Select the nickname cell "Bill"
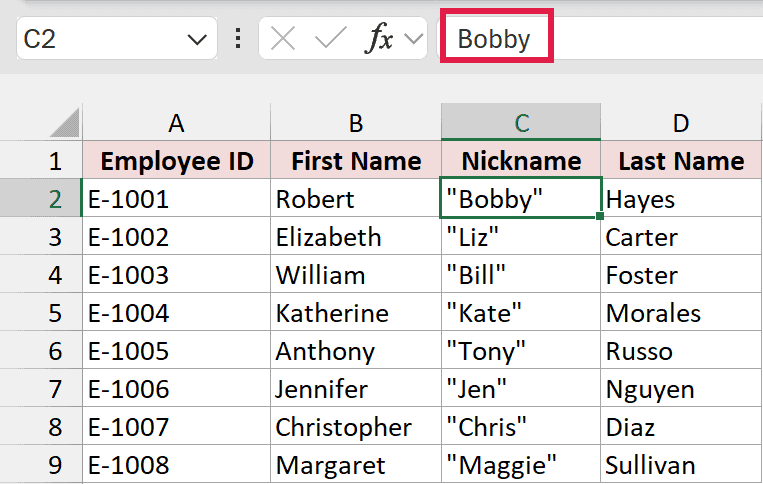 [521, 274]
